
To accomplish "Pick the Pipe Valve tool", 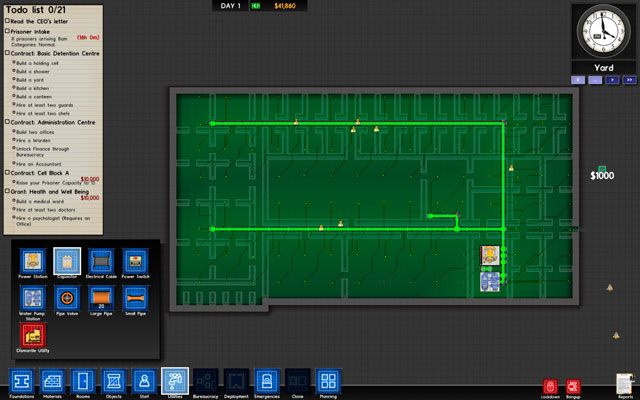I will 65,298.
